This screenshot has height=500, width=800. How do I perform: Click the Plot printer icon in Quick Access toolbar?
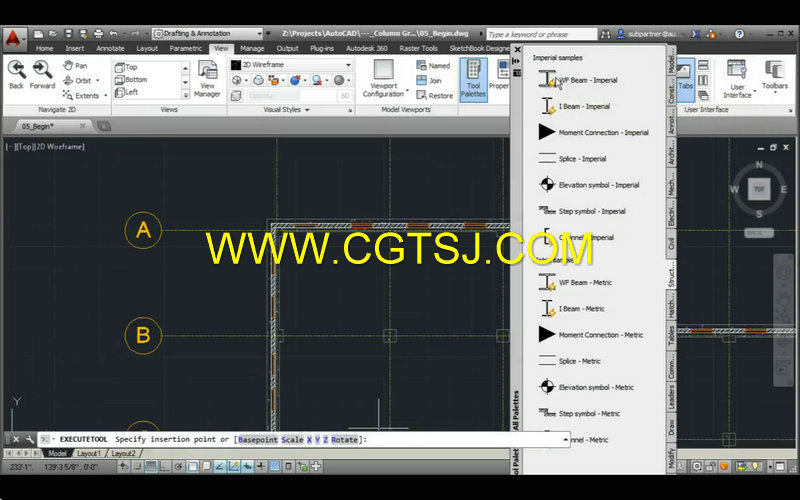98,34
